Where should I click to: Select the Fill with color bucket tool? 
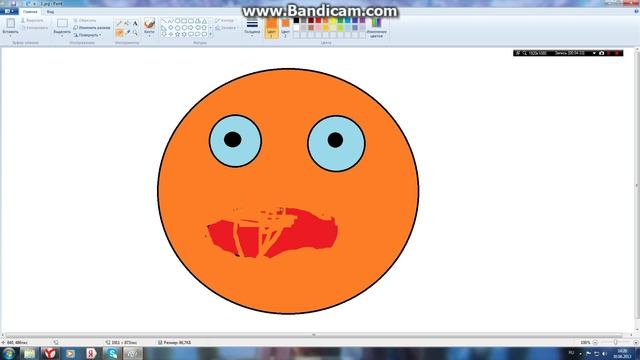click(127, 23)
